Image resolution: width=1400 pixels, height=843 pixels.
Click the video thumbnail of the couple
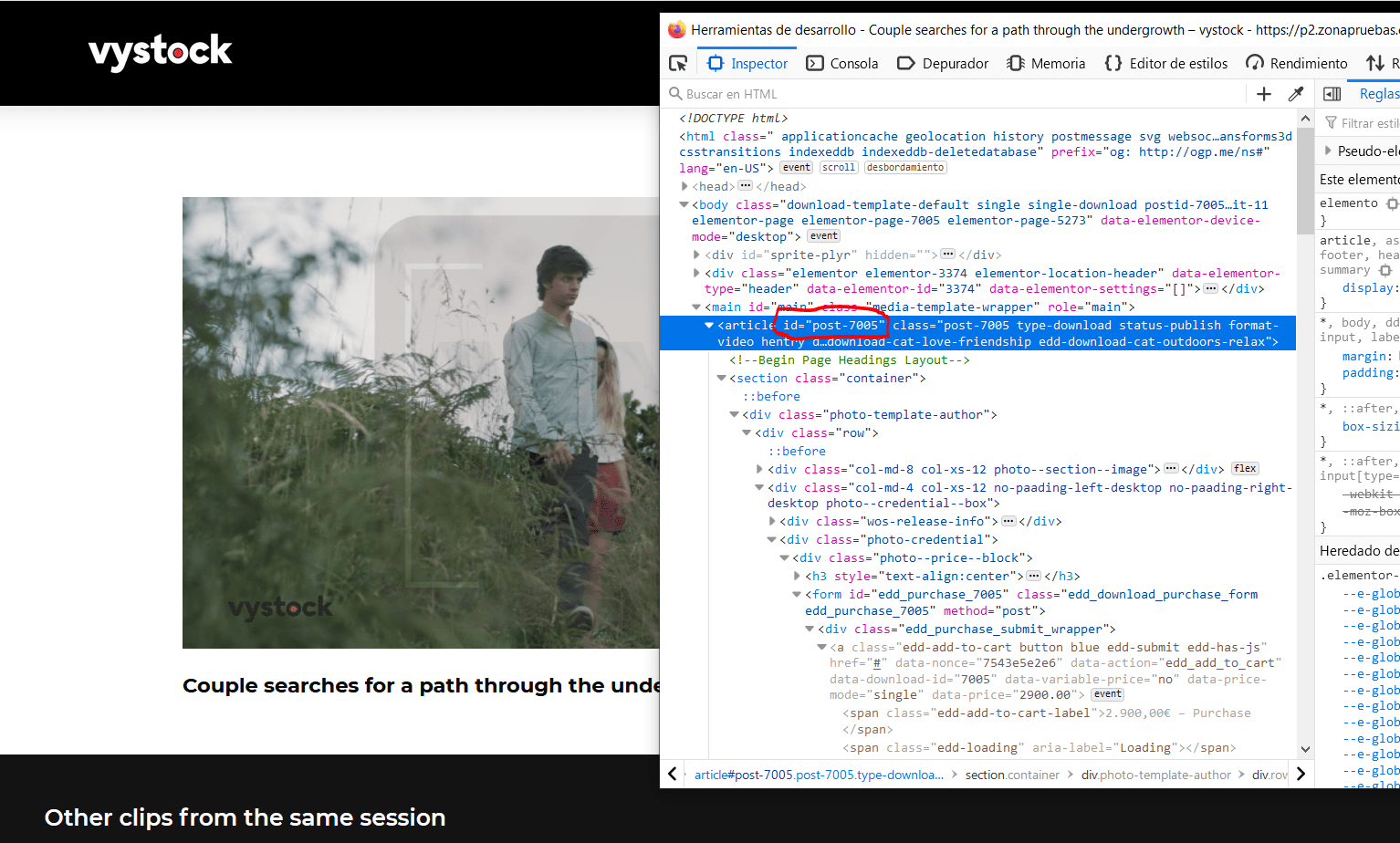(x=421, y=422)
